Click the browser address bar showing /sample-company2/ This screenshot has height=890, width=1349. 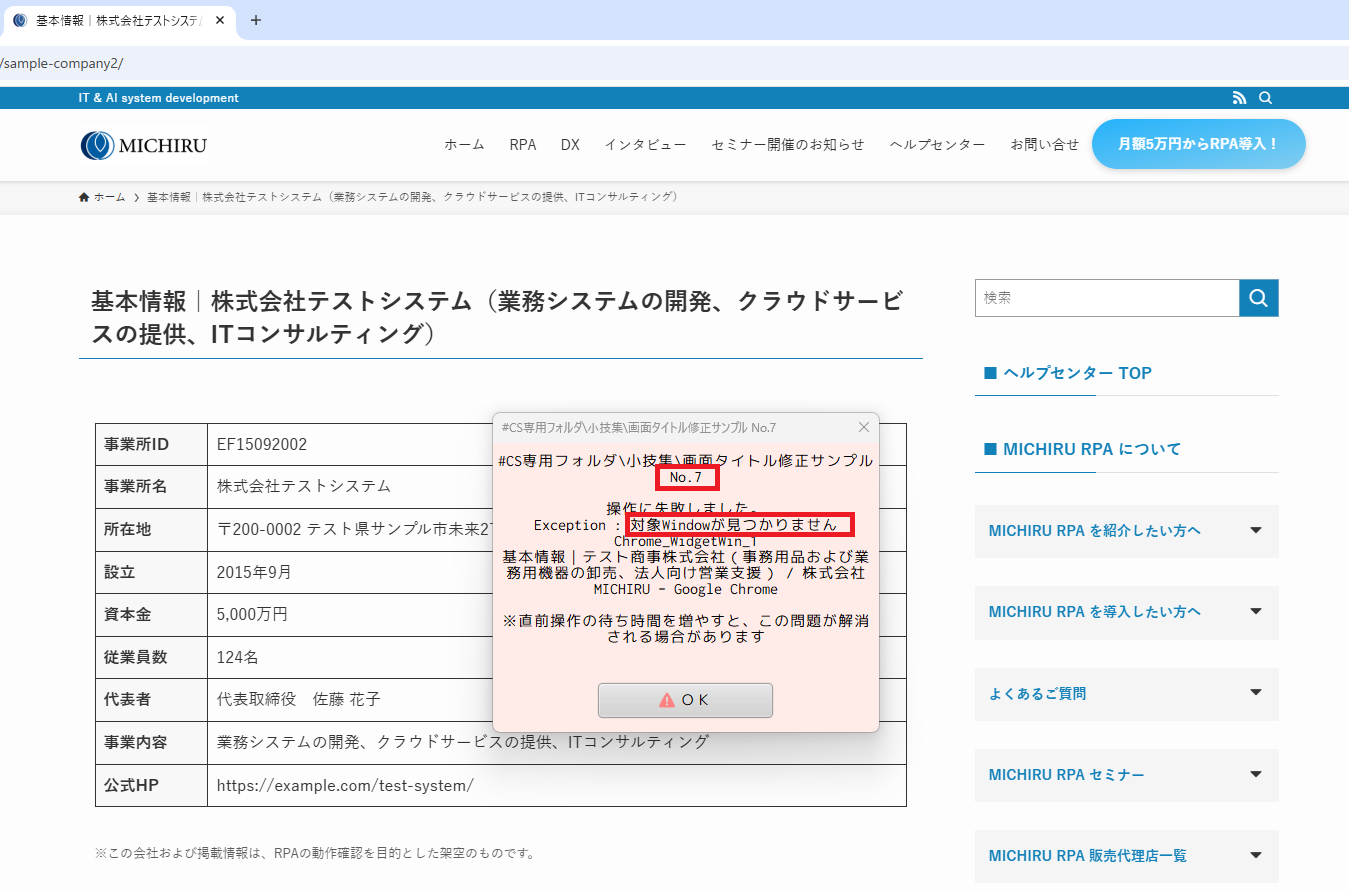[674, 63]
